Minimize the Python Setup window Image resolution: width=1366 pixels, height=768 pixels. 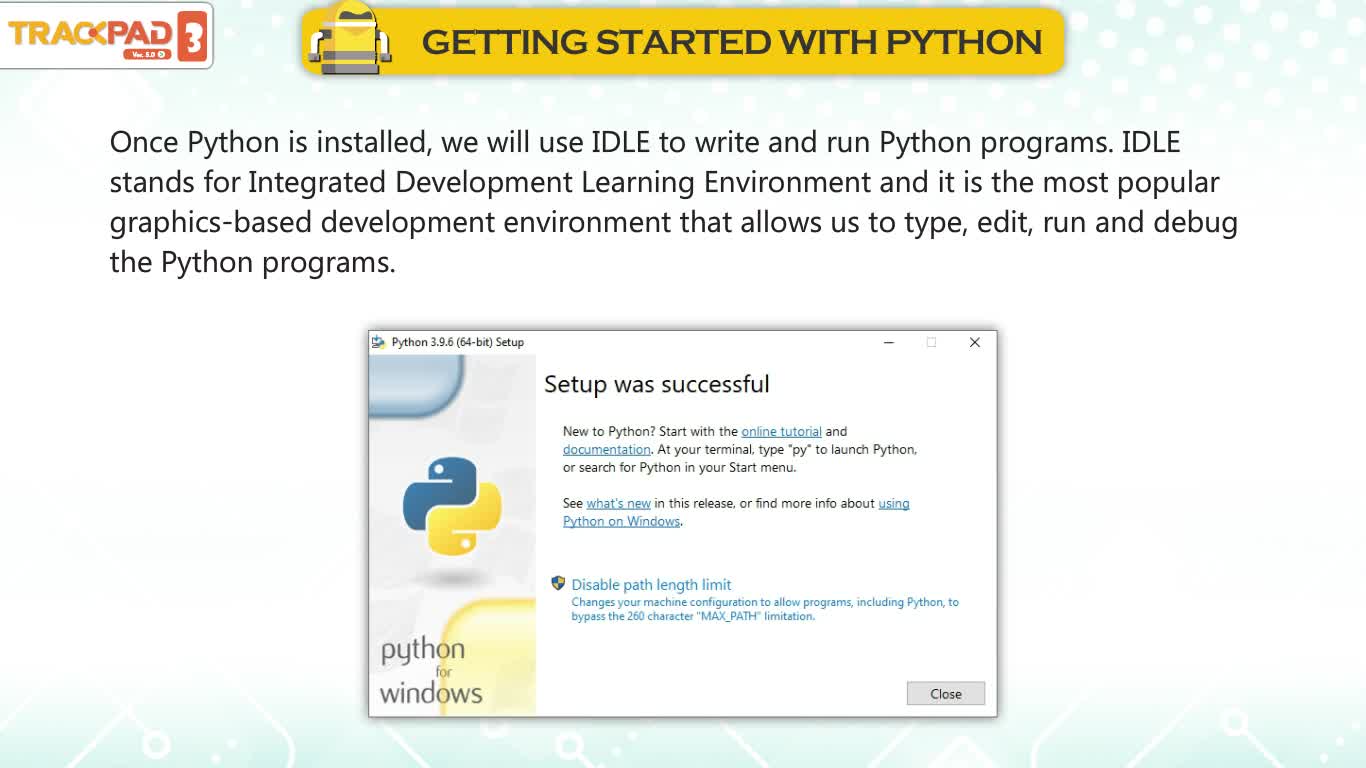(888, 342)
